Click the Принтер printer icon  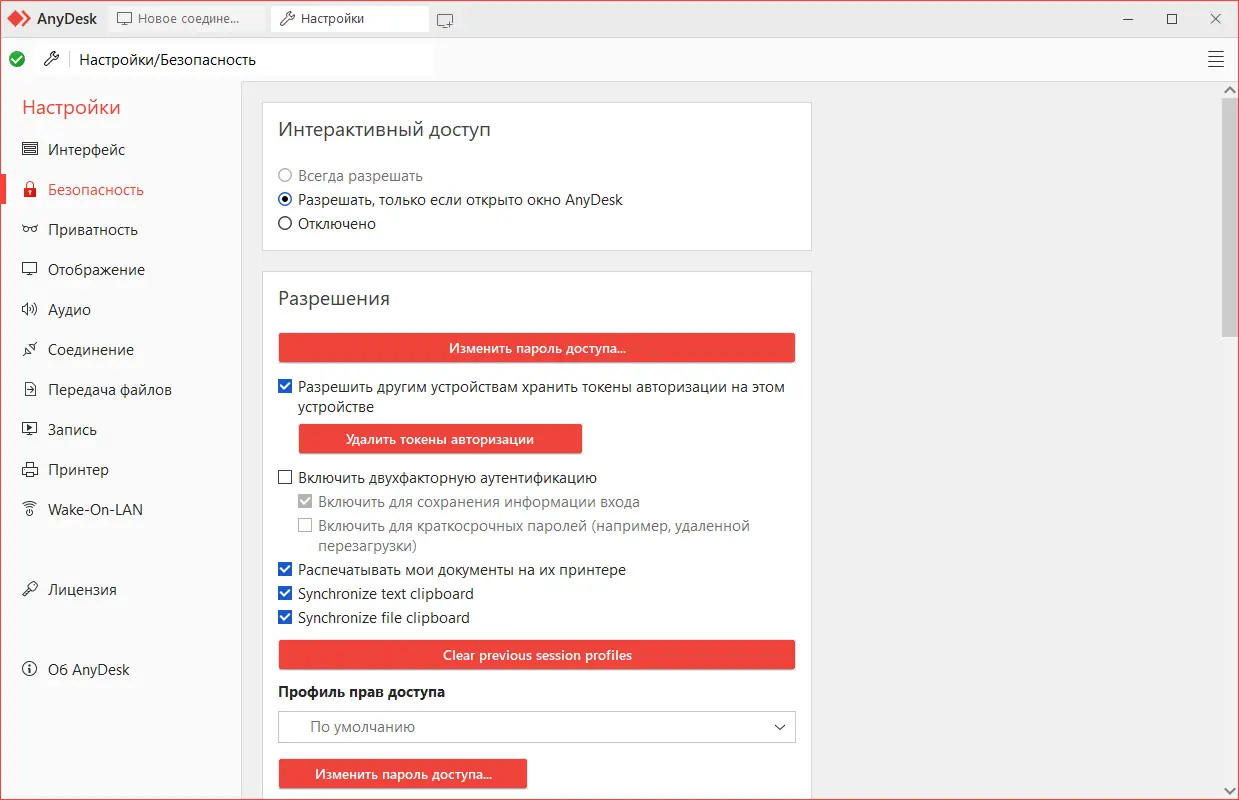30,469
